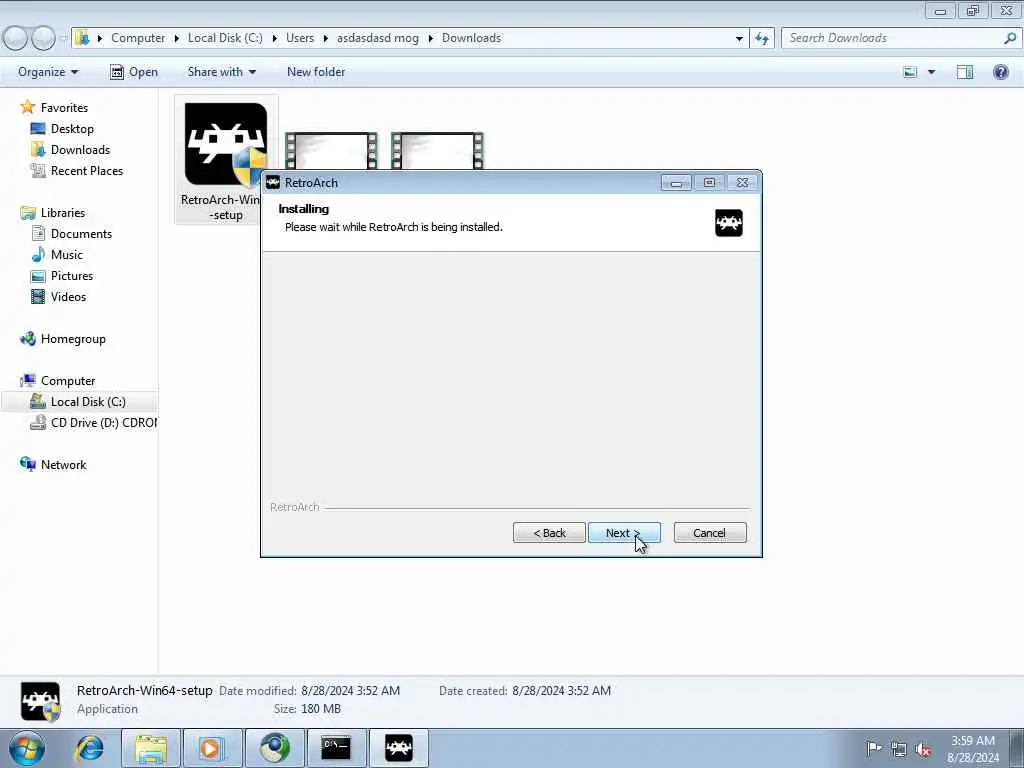Click the address bar refresh button
The height and width of the screenshot is (768, 1024).
762,38
